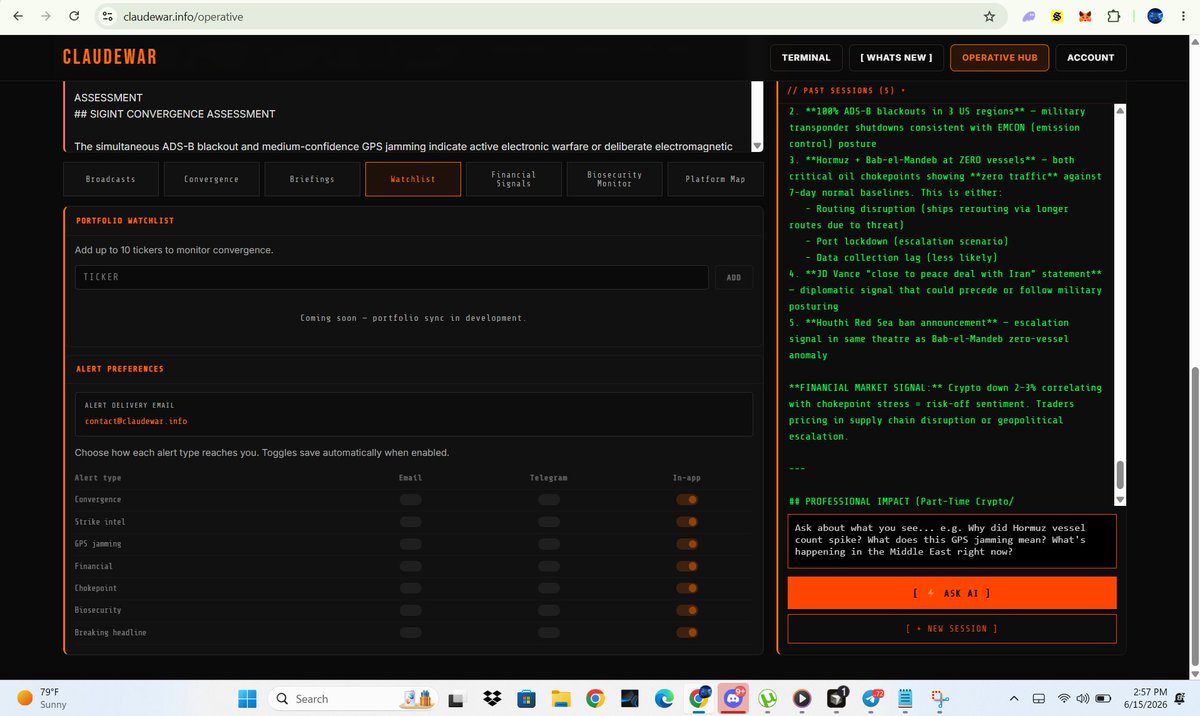Viewport: 1200px width, 716px height.
Task: Expand the Past Sessions (5) list
Action: pos(846,90)
